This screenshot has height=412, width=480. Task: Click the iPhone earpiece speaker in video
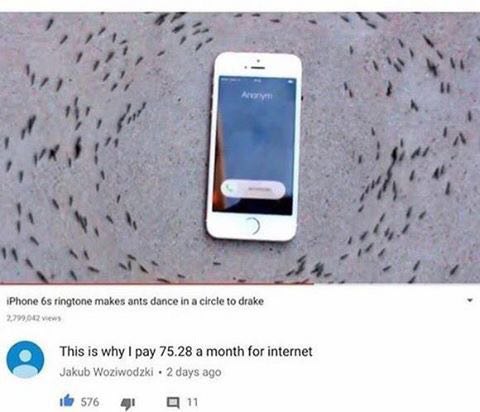[258, 68]
